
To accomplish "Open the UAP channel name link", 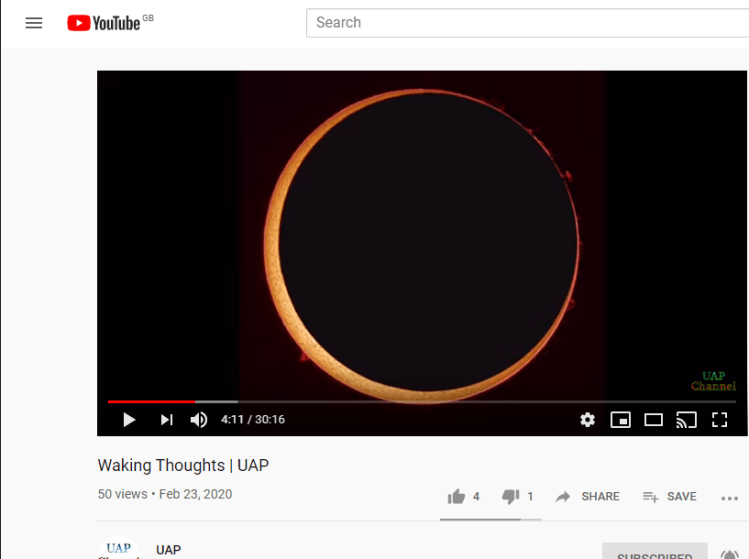I will [168, 550].
